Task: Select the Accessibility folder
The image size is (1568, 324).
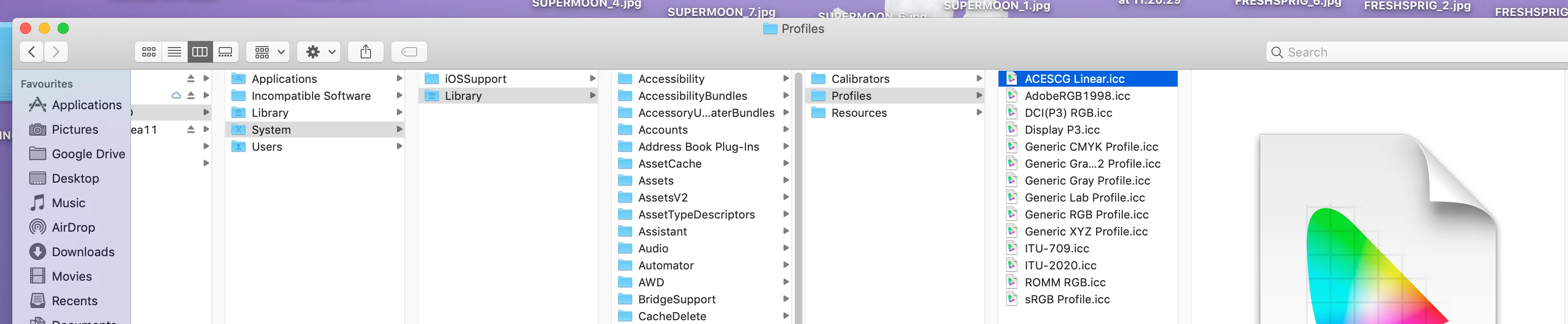Action: point(702,79)
